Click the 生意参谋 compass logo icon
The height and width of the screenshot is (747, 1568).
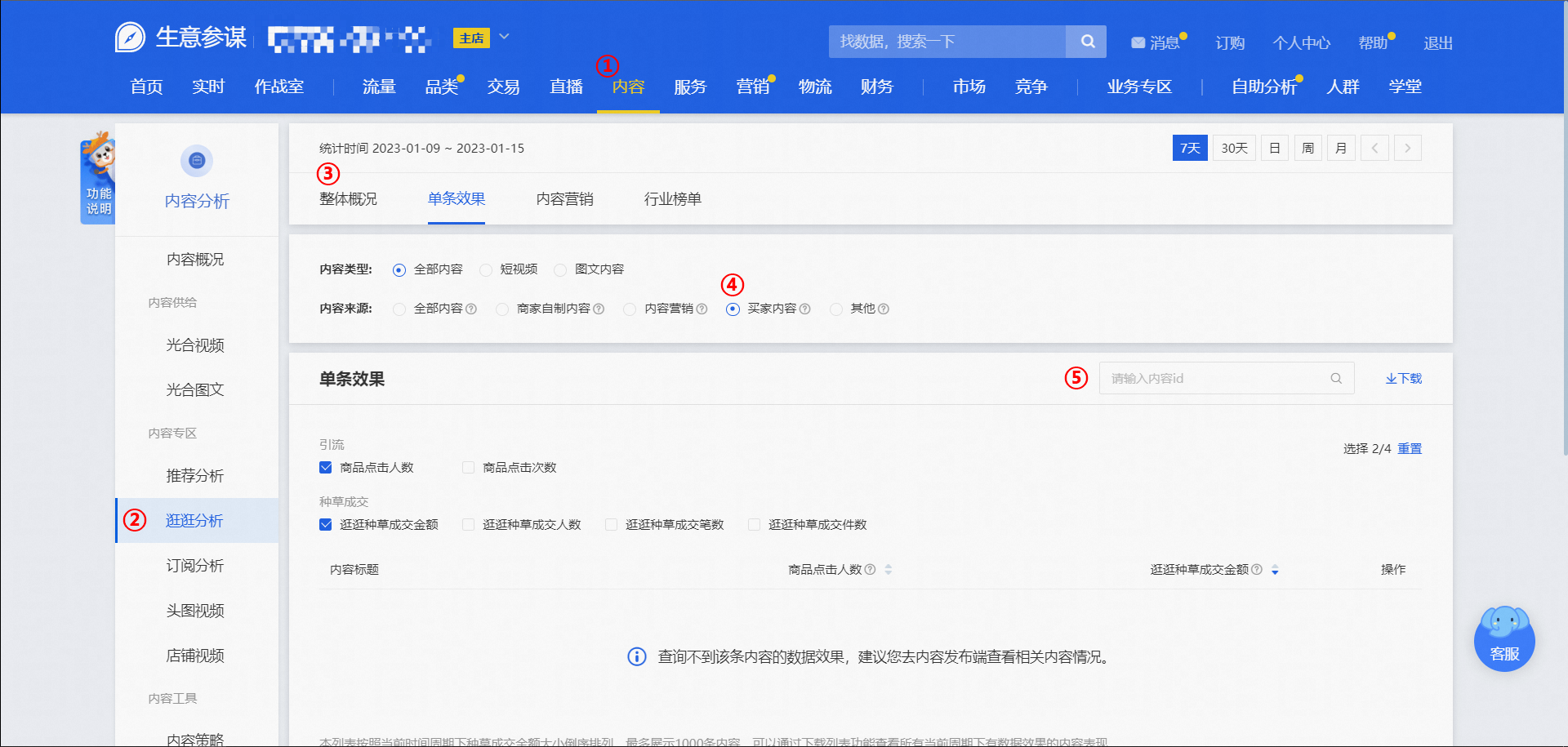click(x=130, y=37)
